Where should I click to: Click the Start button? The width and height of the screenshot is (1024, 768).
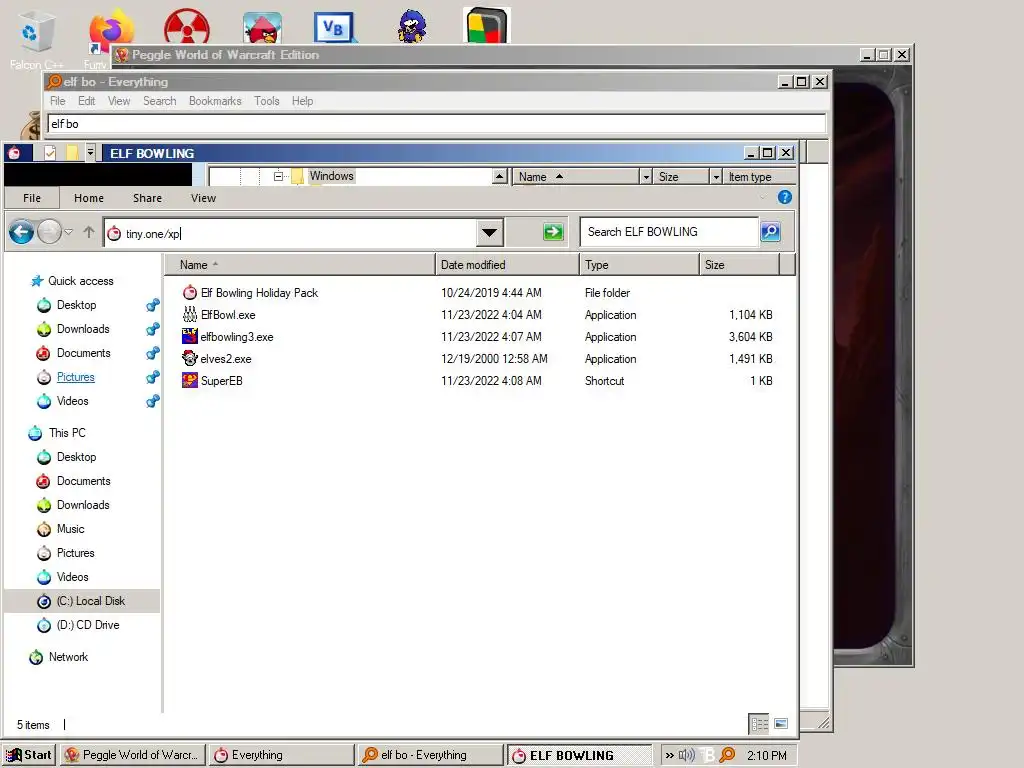coord(29,755)
